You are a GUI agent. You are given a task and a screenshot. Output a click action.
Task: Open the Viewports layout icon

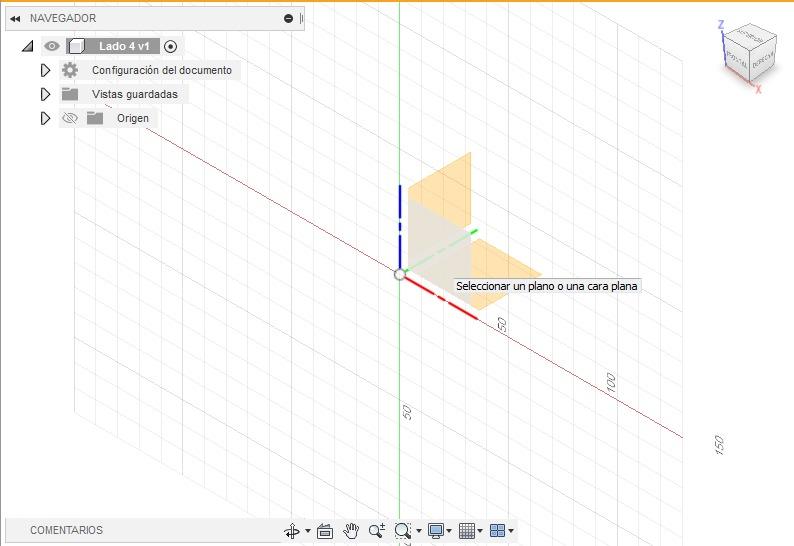point(498,531)
